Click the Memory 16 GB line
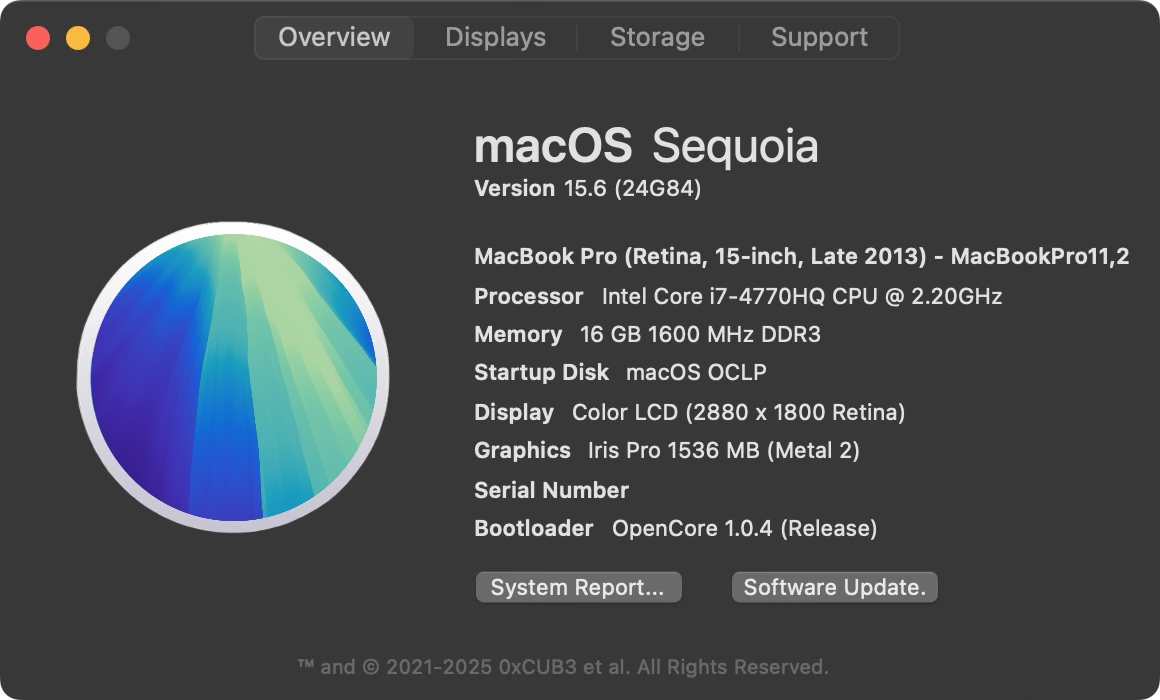 [x=647, y=335]
